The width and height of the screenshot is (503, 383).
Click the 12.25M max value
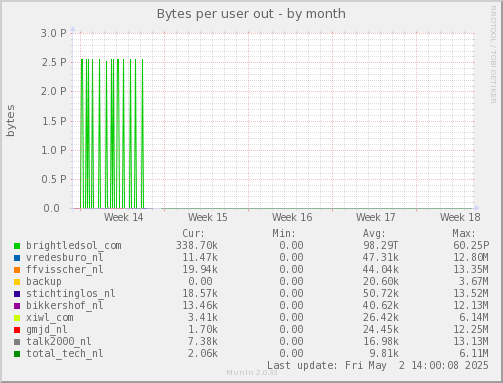471,330
